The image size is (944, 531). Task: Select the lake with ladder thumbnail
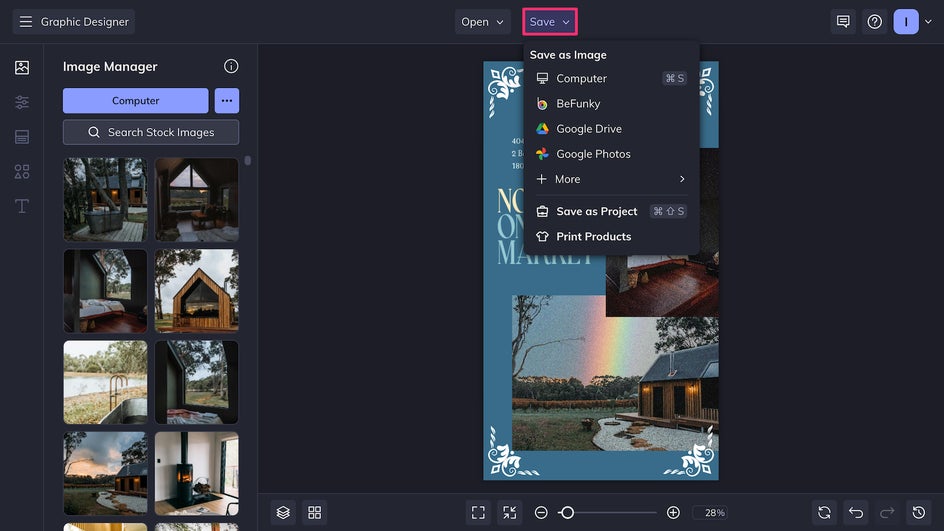point(105,382)
